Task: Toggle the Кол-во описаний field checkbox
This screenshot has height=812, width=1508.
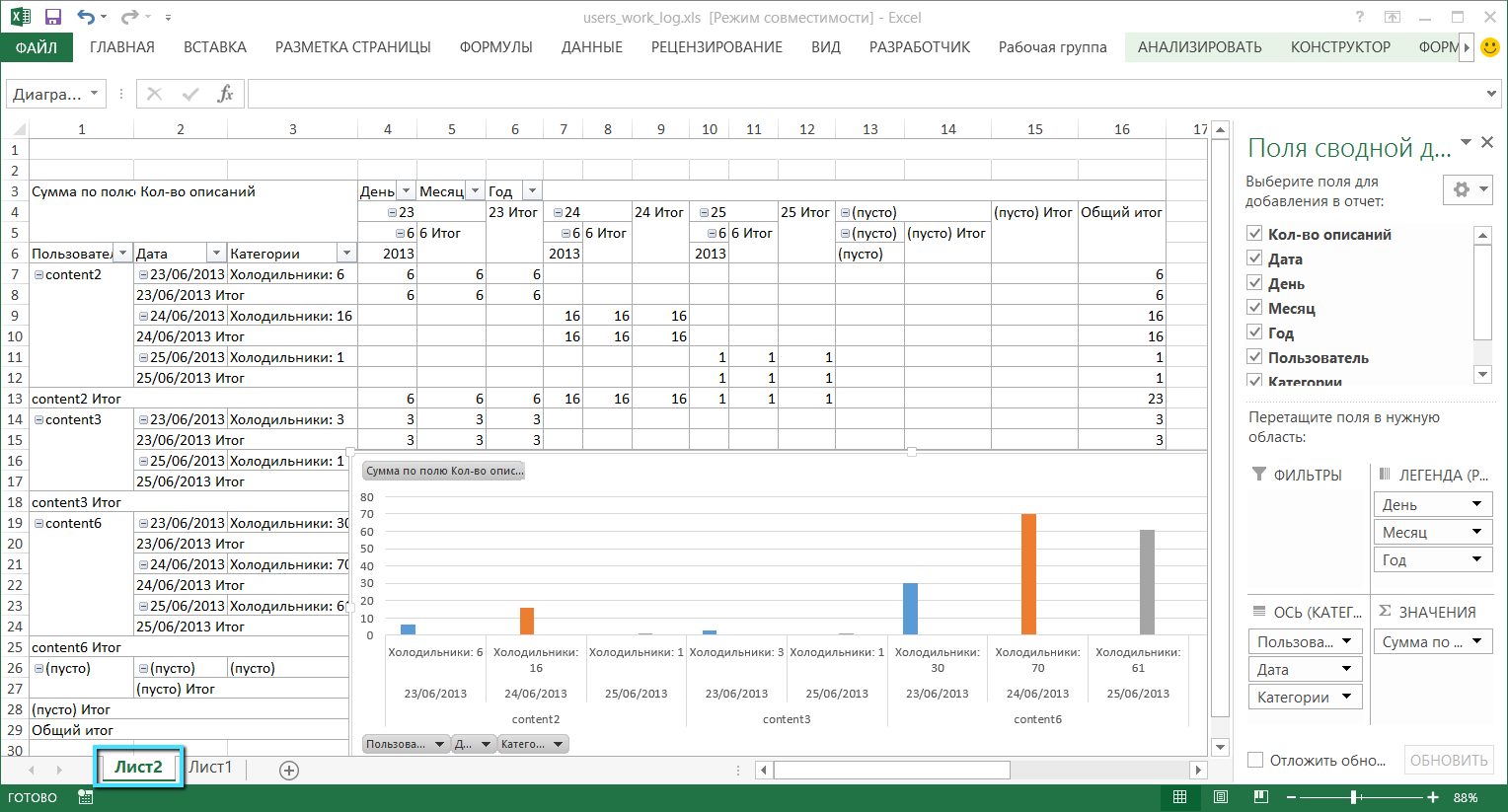Action: click(x=1254, y=233)
